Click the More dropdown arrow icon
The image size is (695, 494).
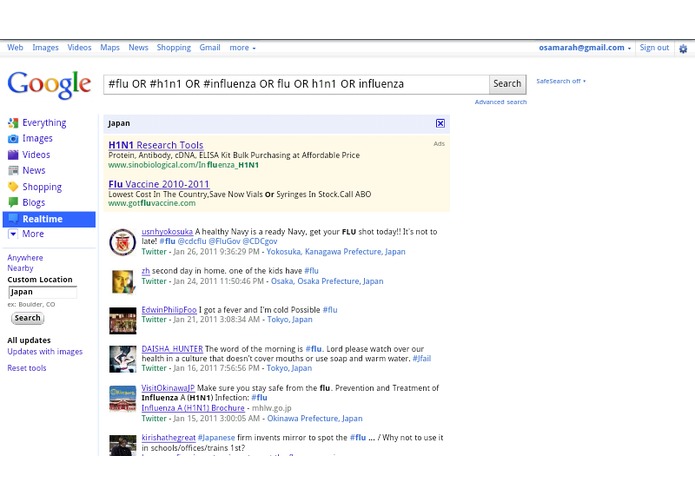click(x=13, y=234)
